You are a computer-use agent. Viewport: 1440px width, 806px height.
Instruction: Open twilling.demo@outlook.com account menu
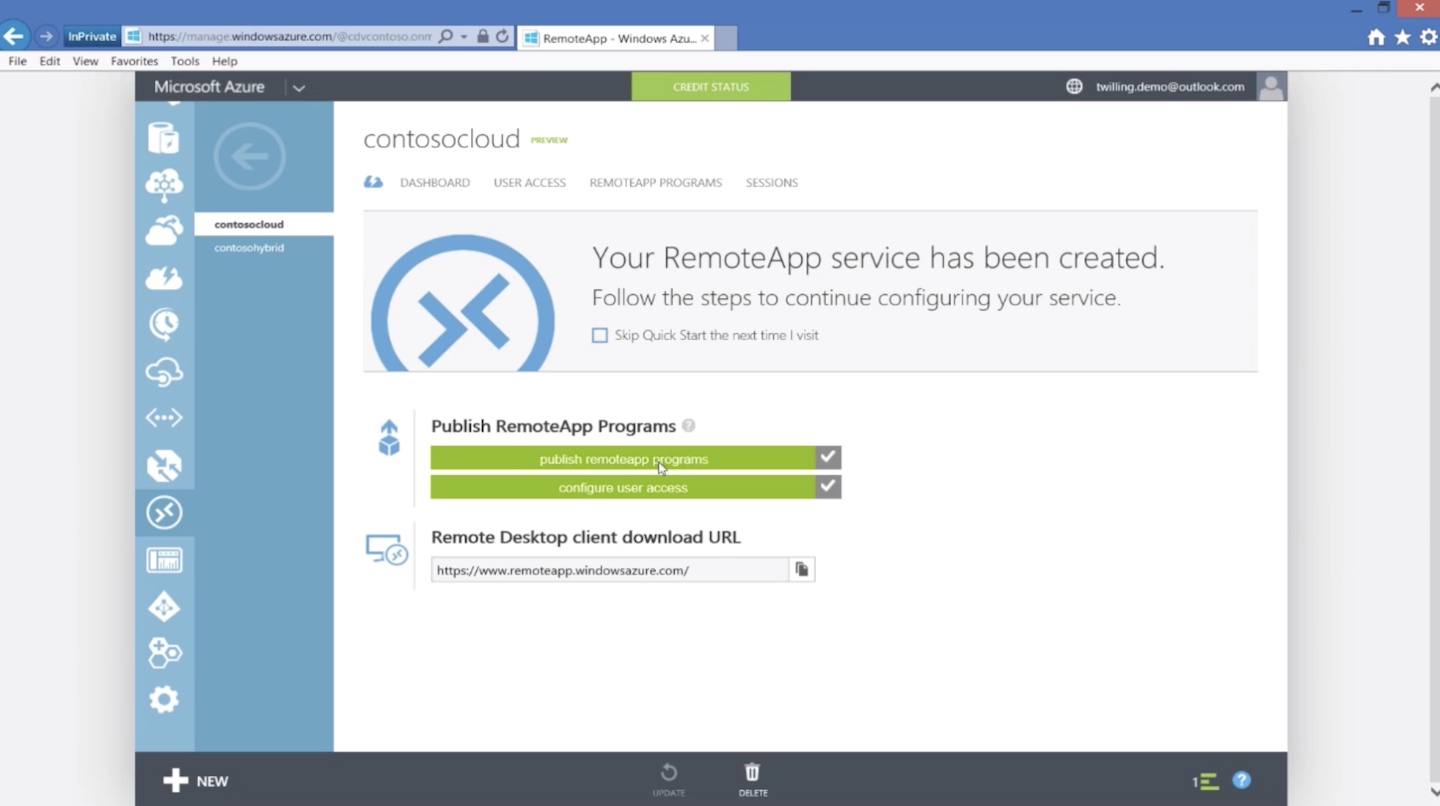[1170, 87]
